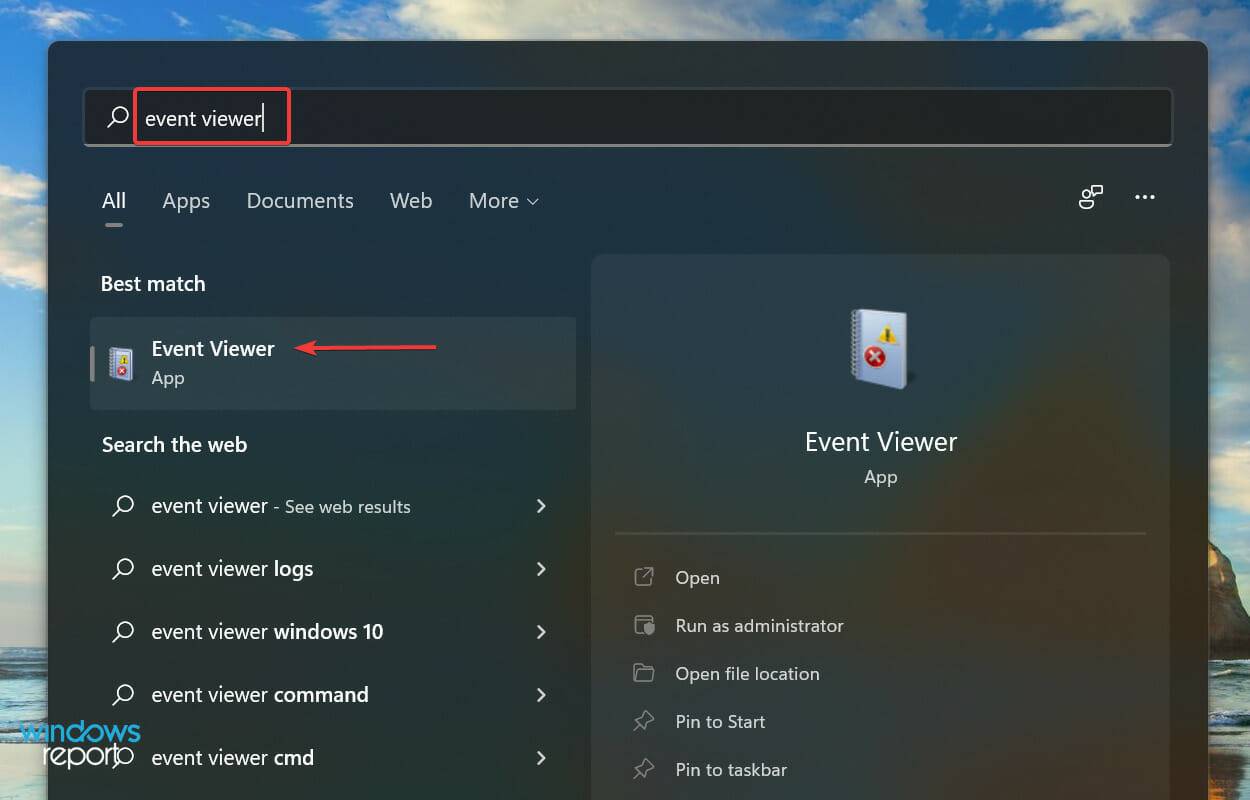Expand the More filter dropdown

pyautogui.click(x=503, y=200)
